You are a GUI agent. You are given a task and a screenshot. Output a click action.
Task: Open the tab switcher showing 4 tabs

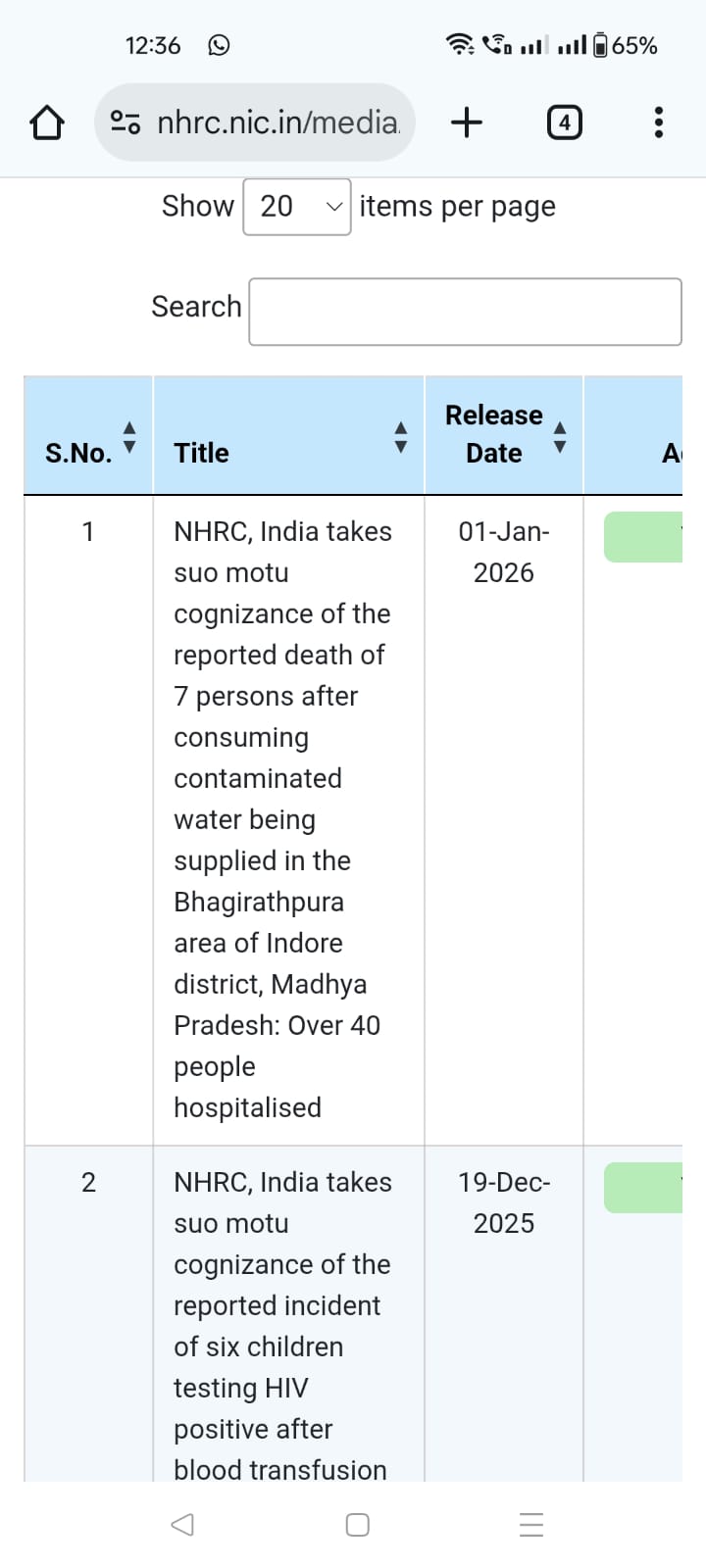click(564, 122)
